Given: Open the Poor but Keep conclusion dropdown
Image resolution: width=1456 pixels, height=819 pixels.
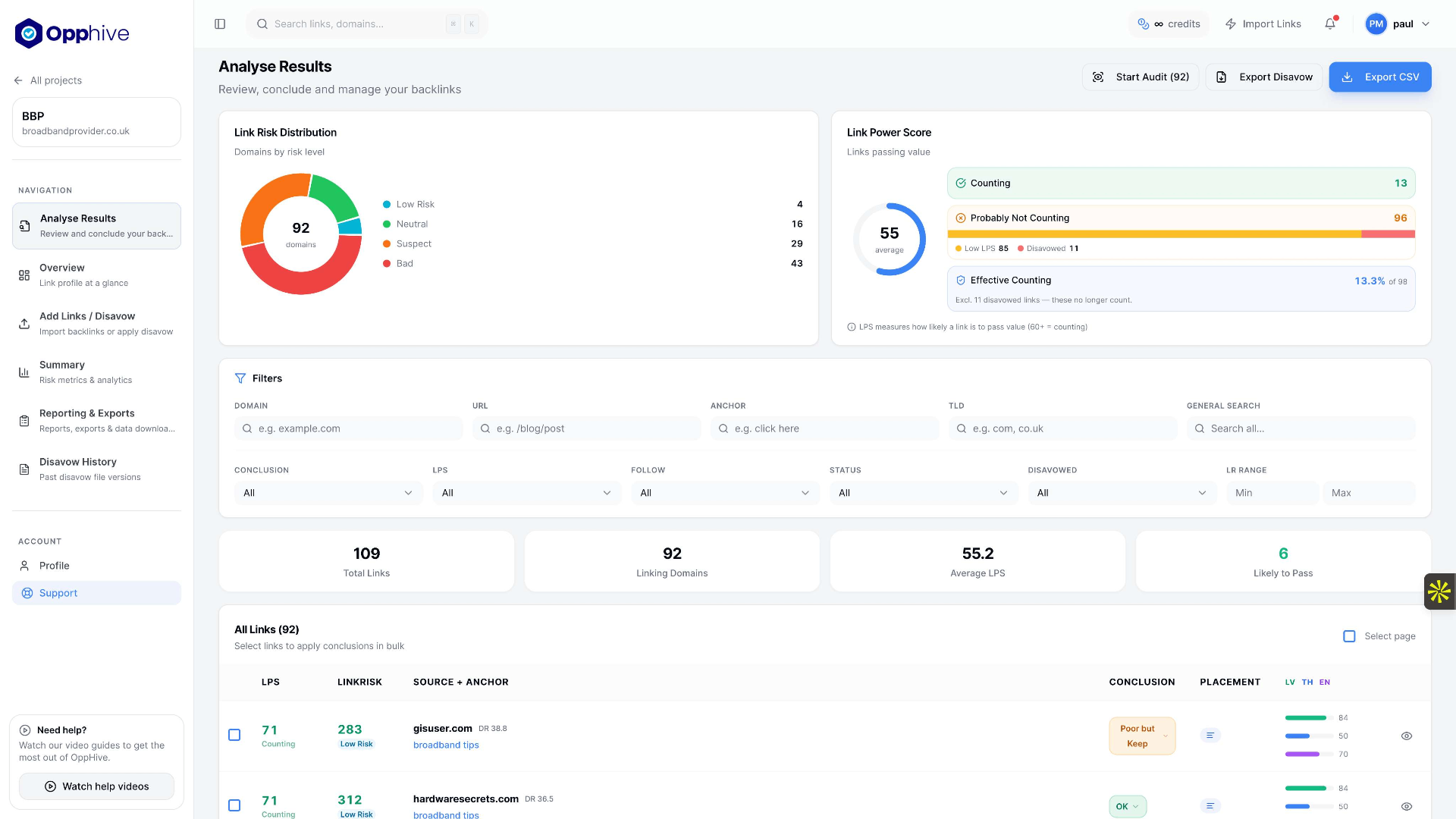Looking at the screenshot, I should 1142,736.
